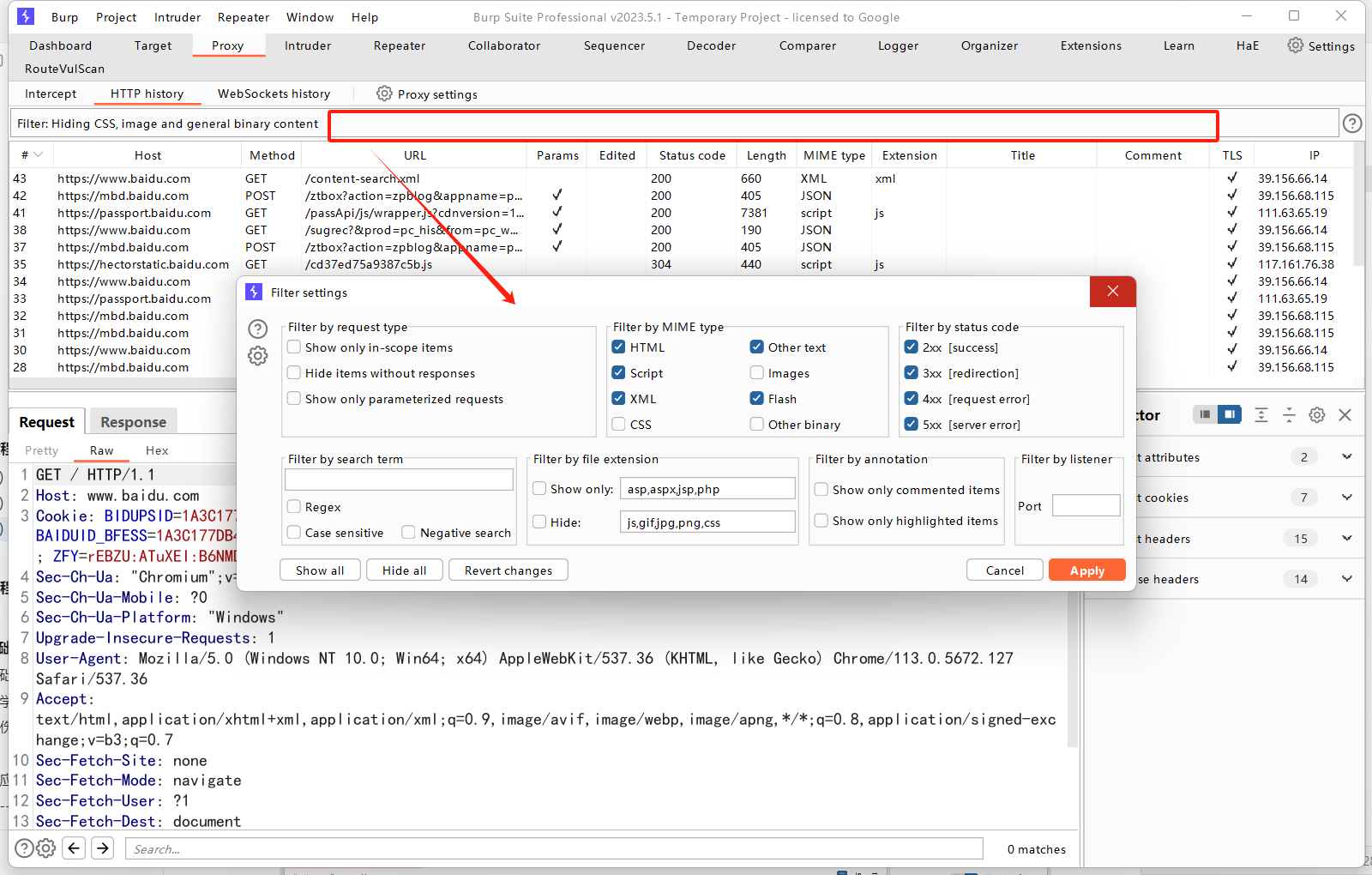Sort by Status code column header

(692, 155)
